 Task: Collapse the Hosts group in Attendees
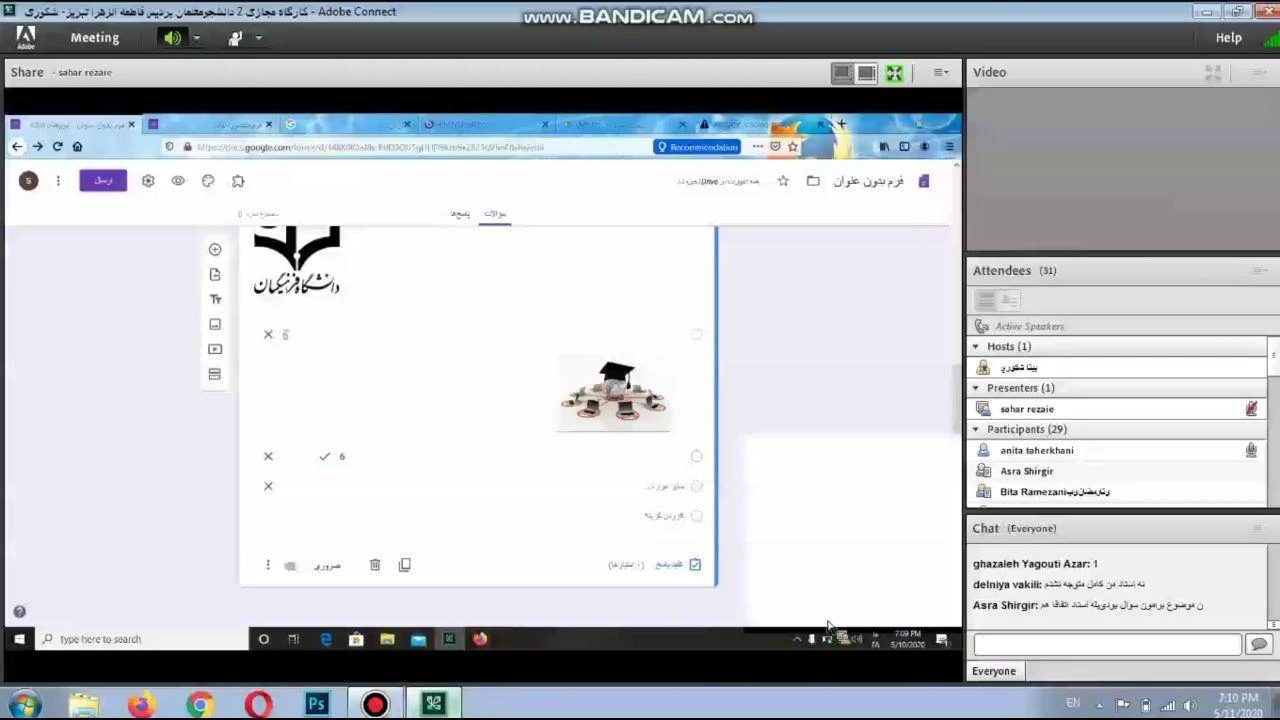pos(976,347)
